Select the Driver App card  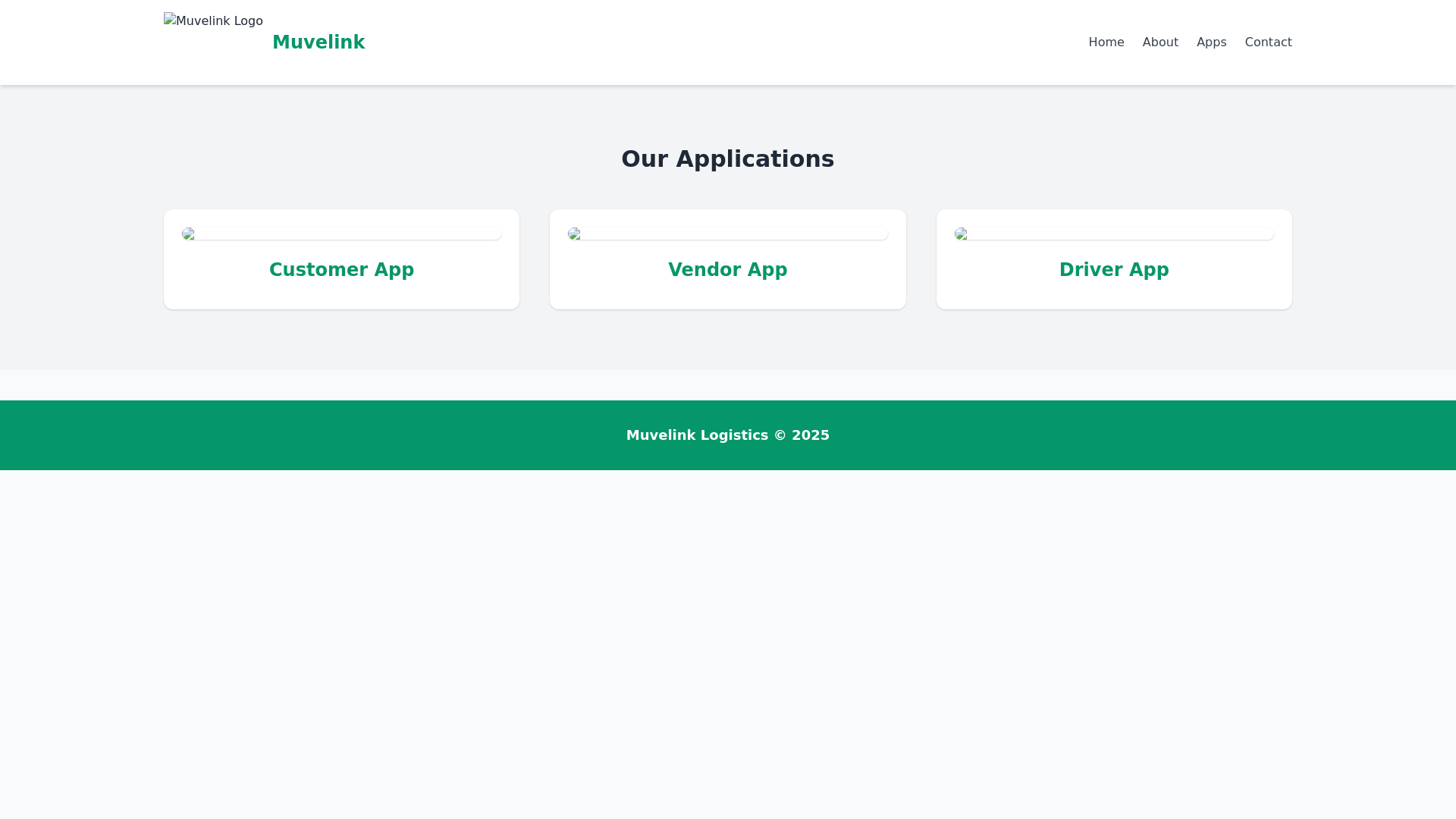pyautogui.click(x=1114, y=259)
